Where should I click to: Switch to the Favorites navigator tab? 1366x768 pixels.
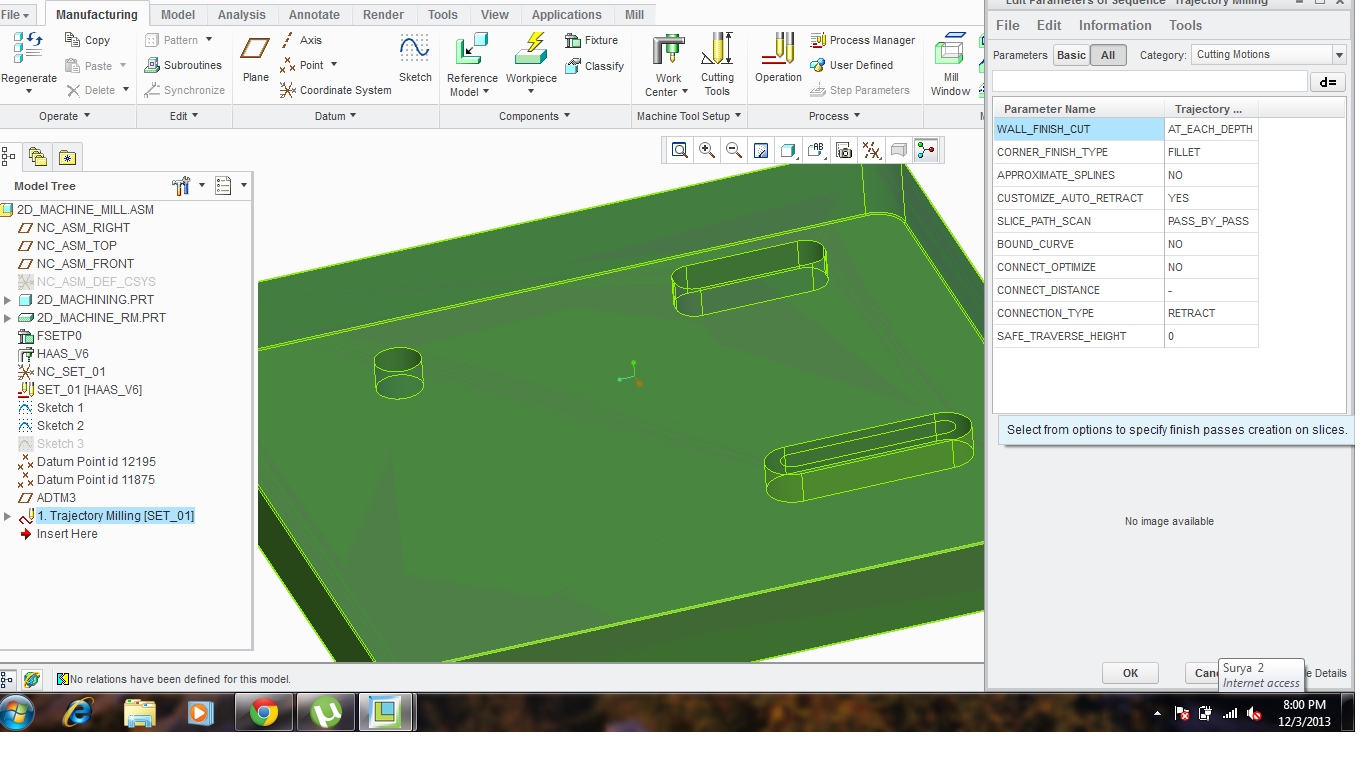pos(67,157)
